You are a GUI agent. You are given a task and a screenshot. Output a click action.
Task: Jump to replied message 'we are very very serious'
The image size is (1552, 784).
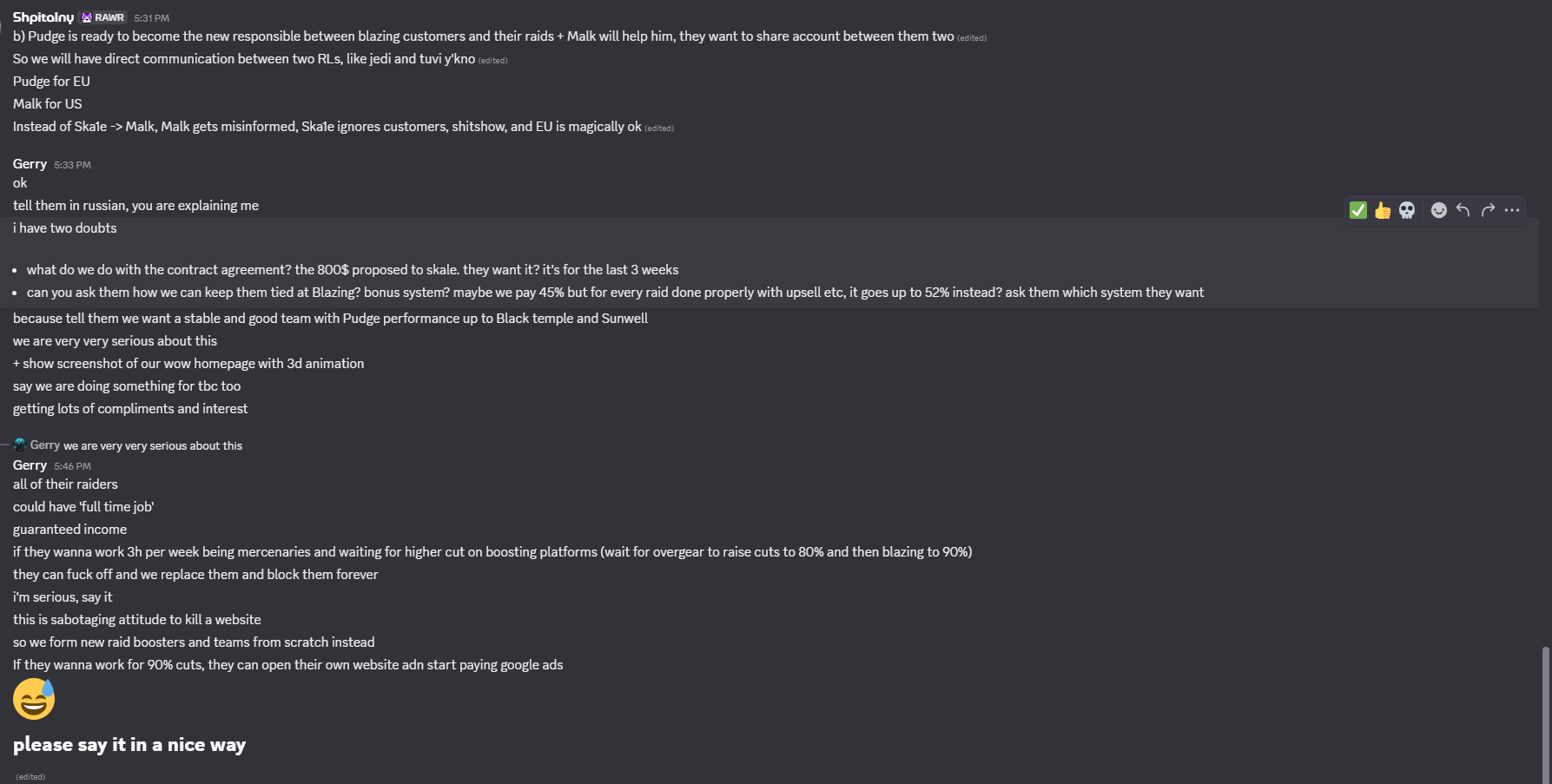[x=153, y=445]
